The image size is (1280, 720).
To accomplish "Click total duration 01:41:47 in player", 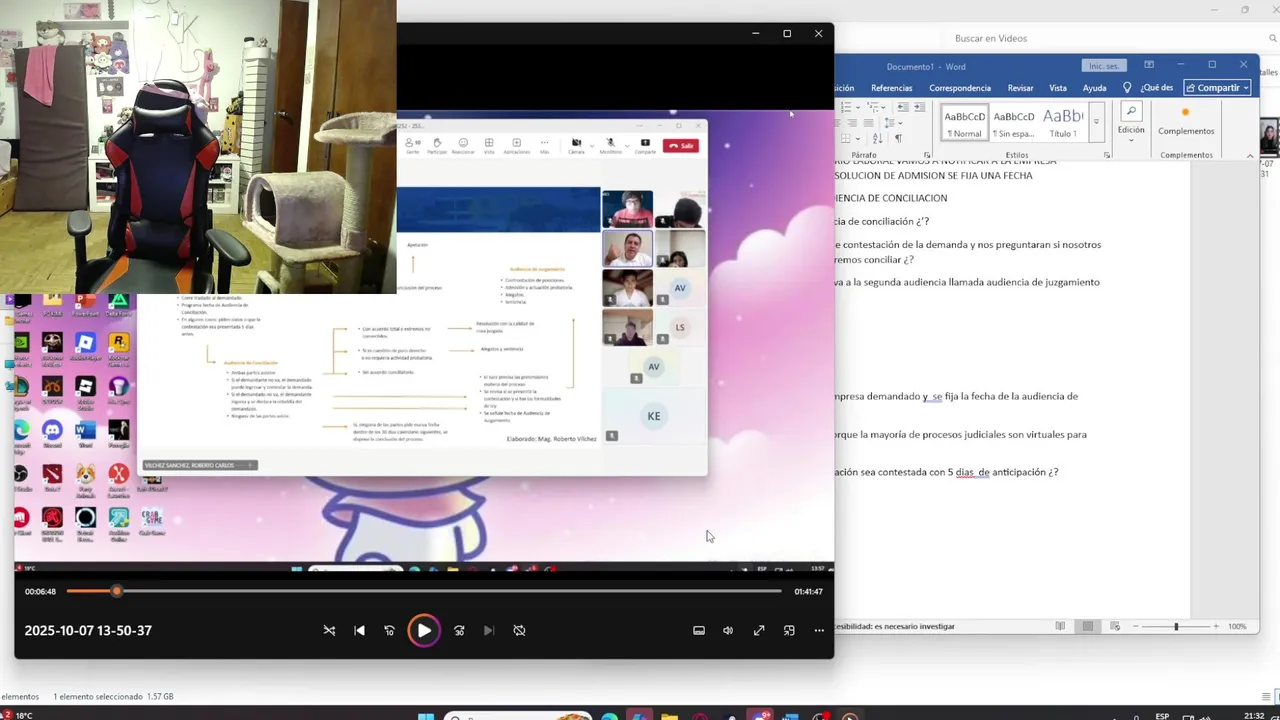I will click(808, 592).
